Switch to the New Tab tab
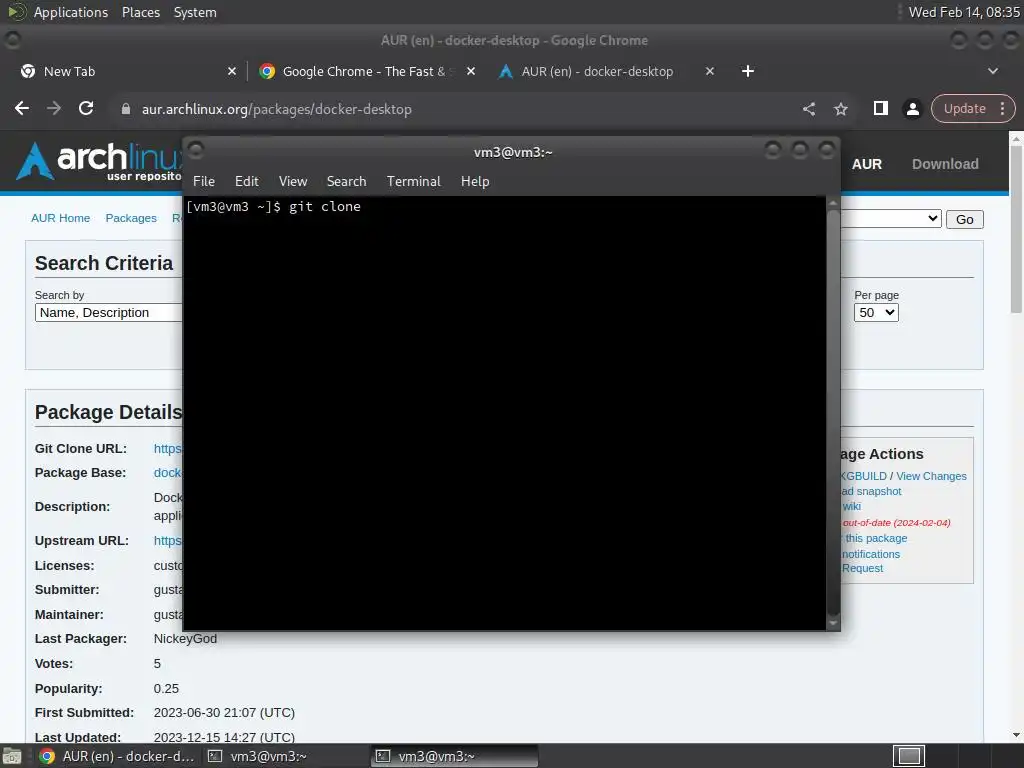Screen dimensions: 1024x768 click(x=127, y=71)
